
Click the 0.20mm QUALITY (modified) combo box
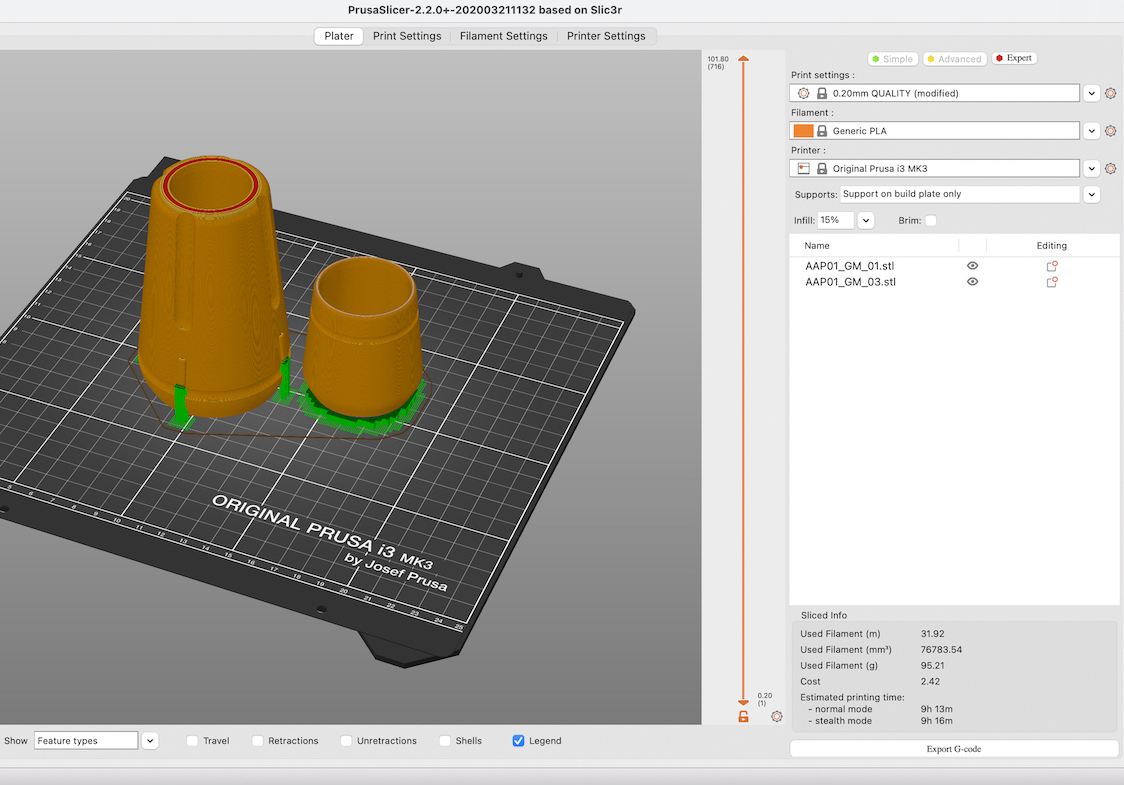[x=934, y=93]
